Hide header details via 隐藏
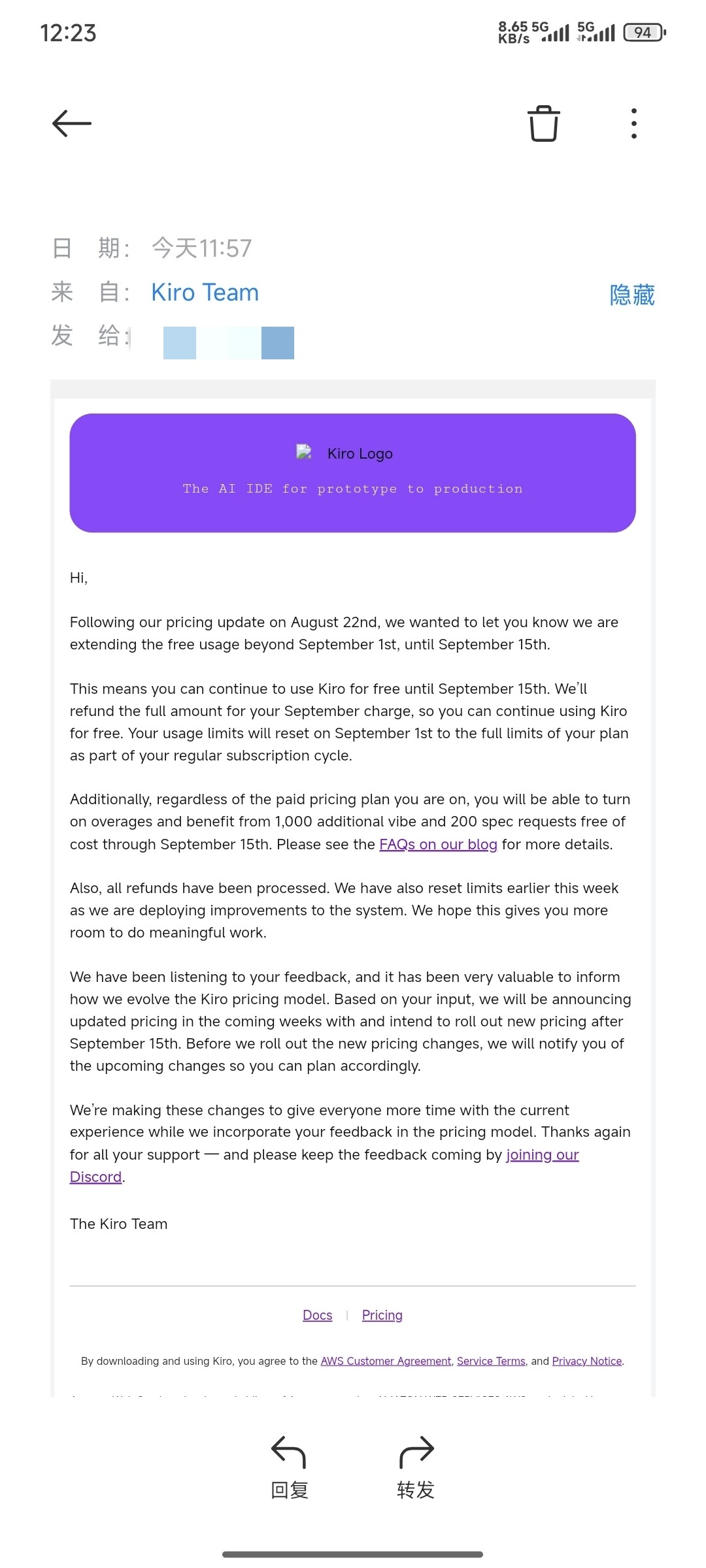Screen dimensions: 706x1568 point(632,295)
